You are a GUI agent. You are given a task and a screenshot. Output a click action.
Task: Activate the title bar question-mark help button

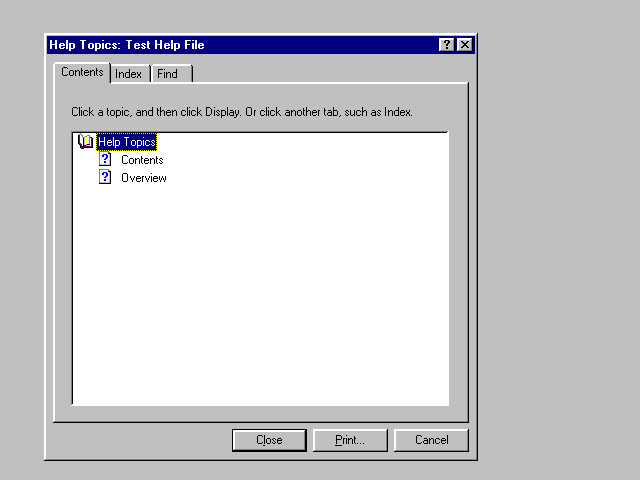(446, 45)
